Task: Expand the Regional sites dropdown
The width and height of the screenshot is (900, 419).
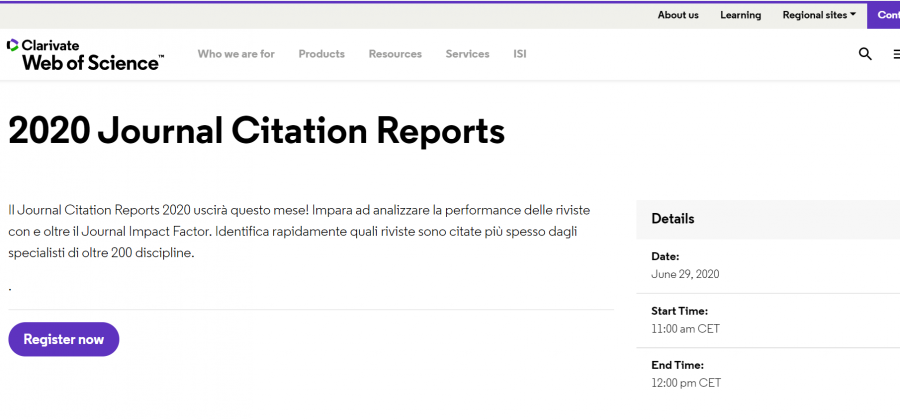Action: coord(819,15)
